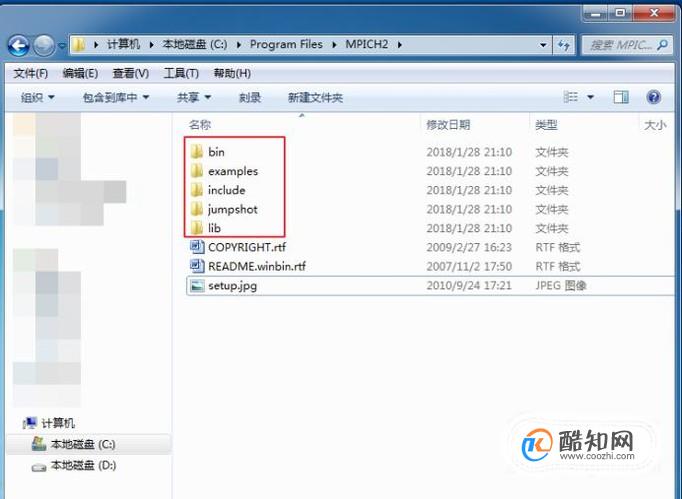Viewport: 682px width, 499px height.
Task: Click the Back navigation arrow button
Action: pos(19,45)
